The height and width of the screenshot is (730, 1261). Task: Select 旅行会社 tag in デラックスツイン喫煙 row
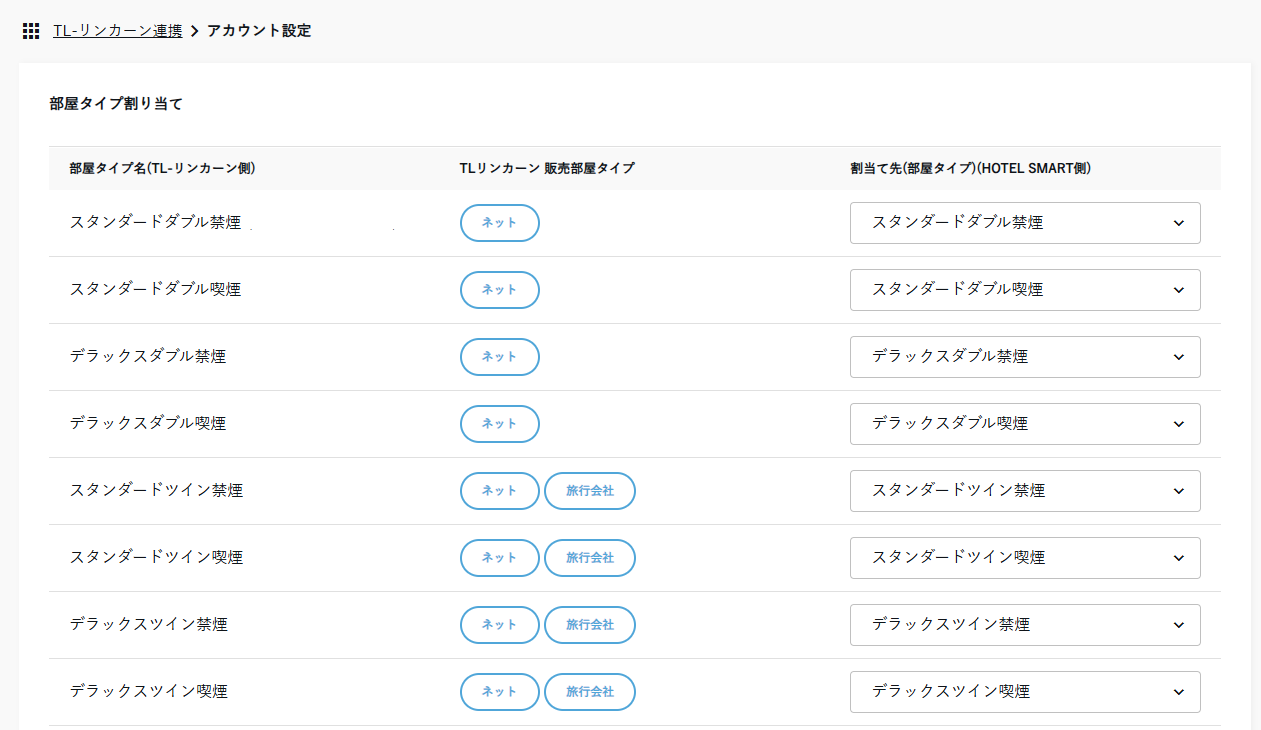(589, 692)
